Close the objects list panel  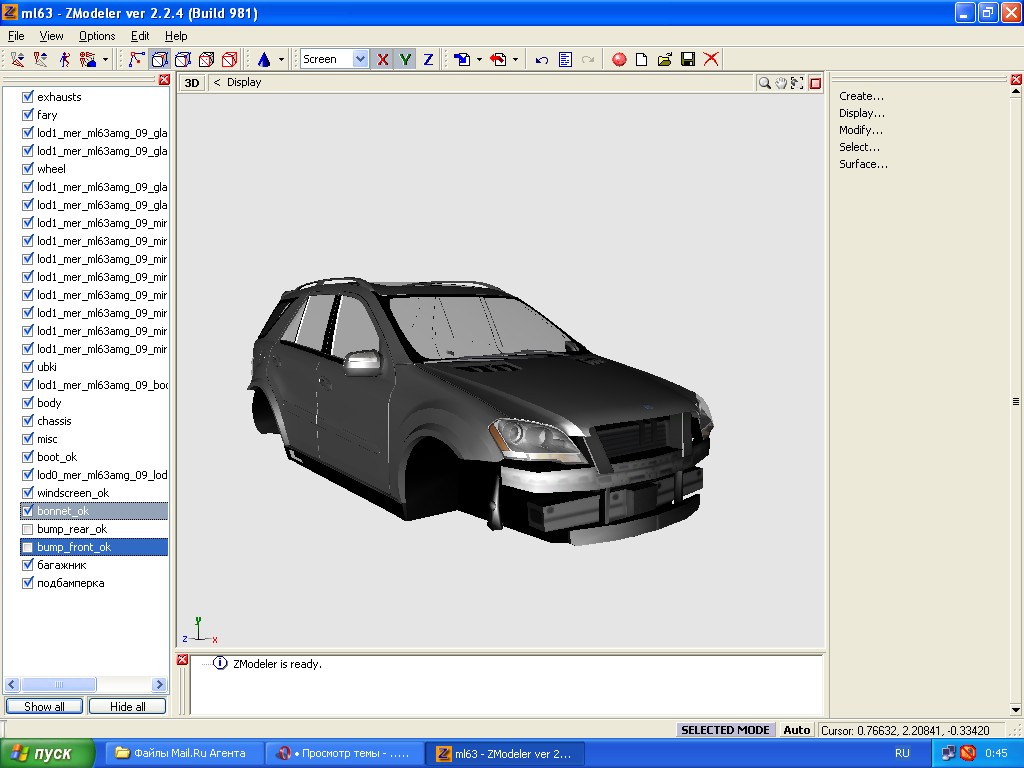point(164,80)
